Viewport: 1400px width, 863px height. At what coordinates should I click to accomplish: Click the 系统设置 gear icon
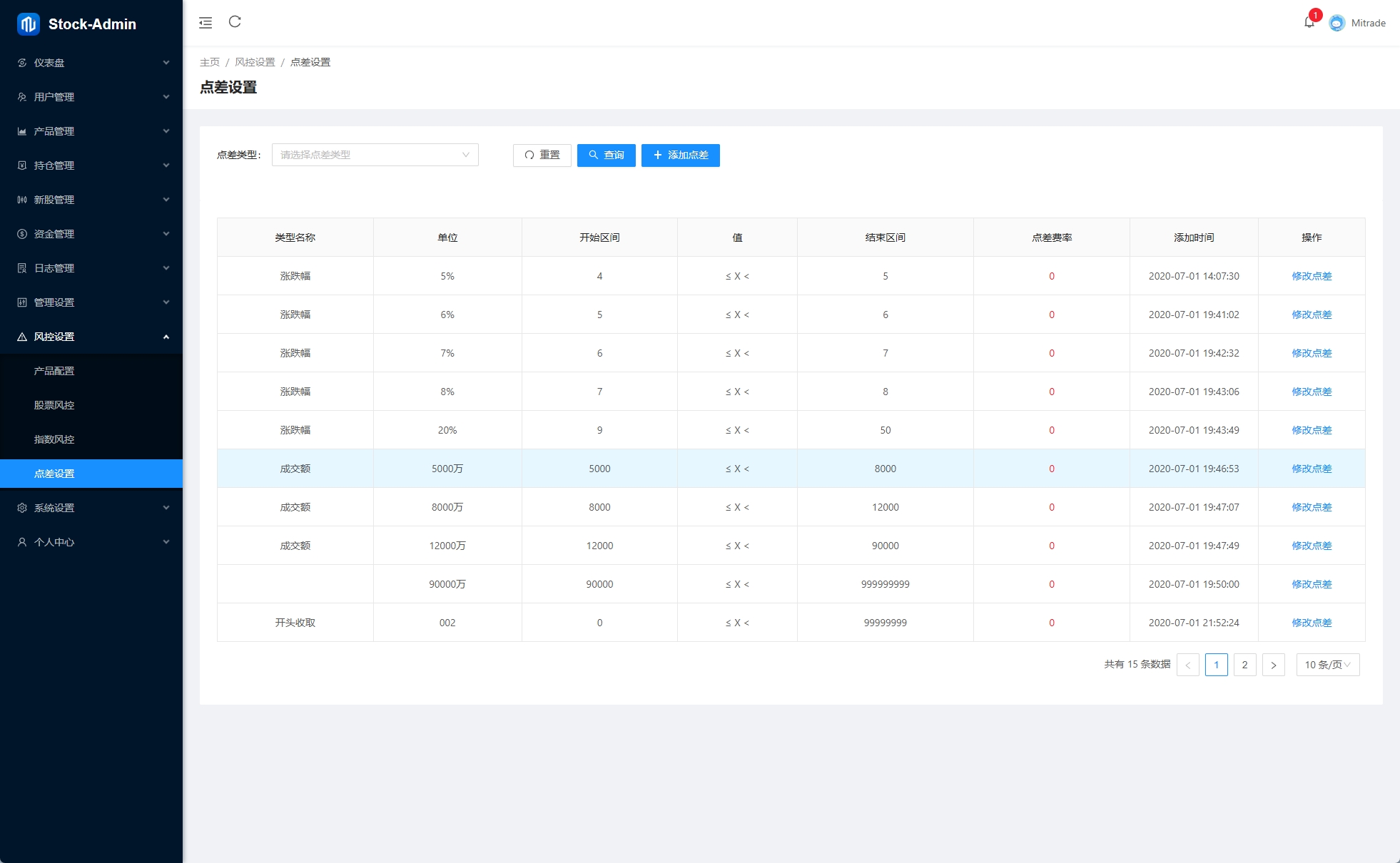tap(22, 508)
